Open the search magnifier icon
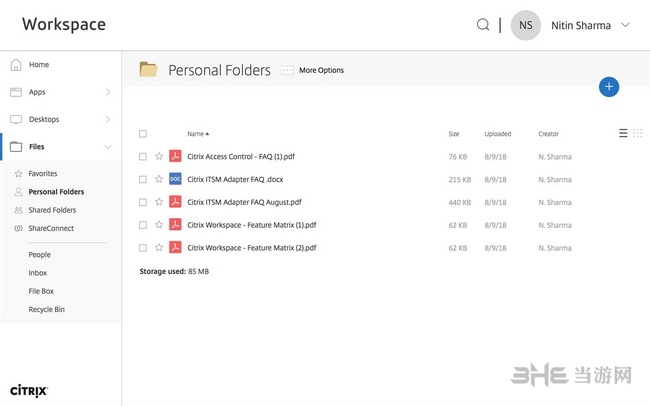Screen dimensions: 650x406 coord(483,24)
